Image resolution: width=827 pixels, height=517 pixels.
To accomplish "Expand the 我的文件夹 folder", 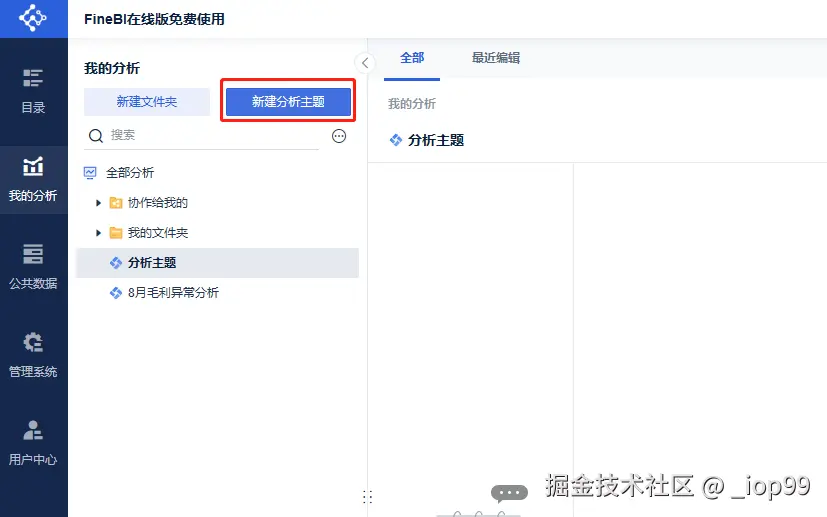I will [98, 233].
